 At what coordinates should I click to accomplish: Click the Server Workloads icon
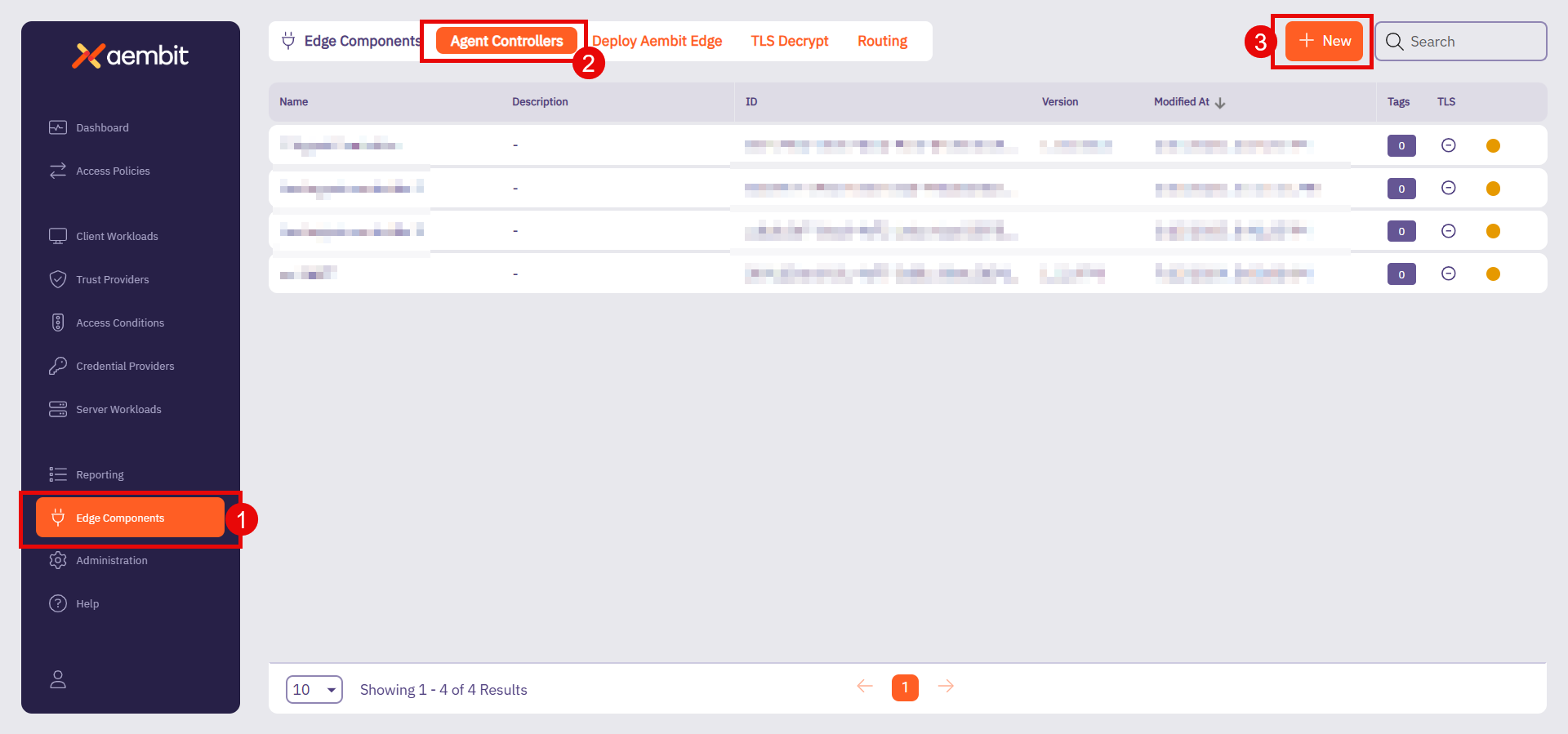click(58, 409)
